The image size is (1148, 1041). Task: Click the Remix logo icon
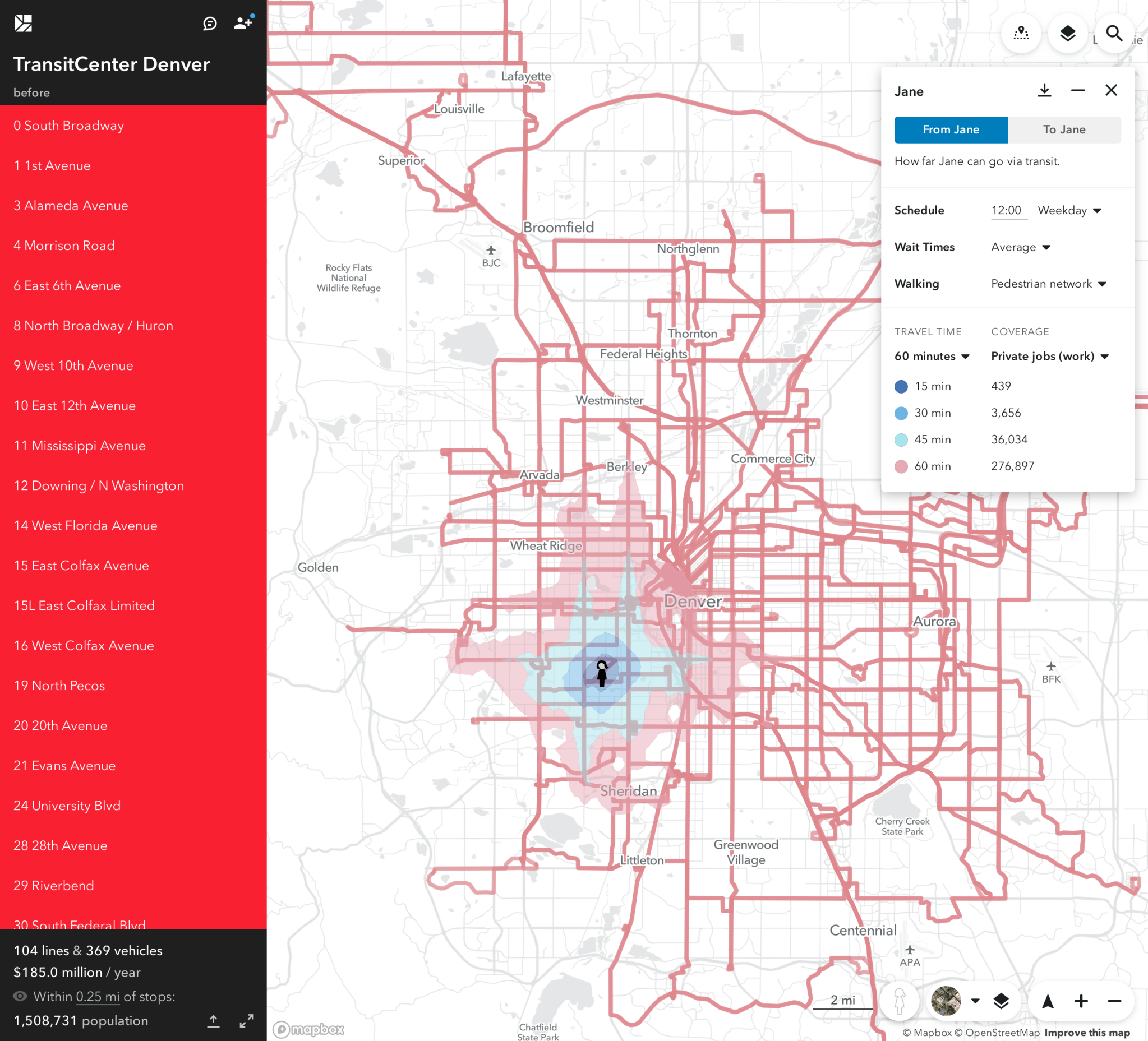click(24, 24)
